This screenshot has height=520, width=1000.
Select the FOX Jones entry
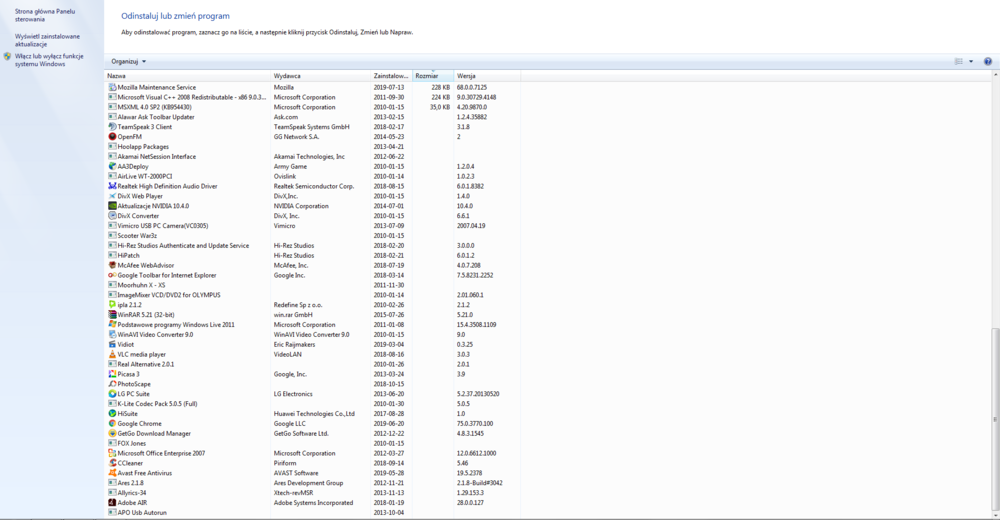pyautogui.click(x=312, y=443)
